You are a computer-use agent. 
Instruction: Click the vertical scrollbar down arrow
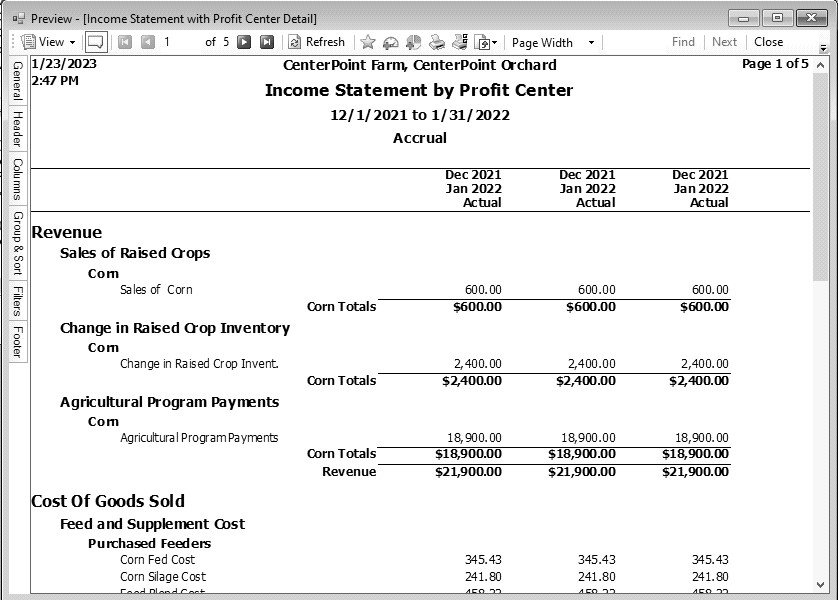pyautogui.click(x=821, y=585)
